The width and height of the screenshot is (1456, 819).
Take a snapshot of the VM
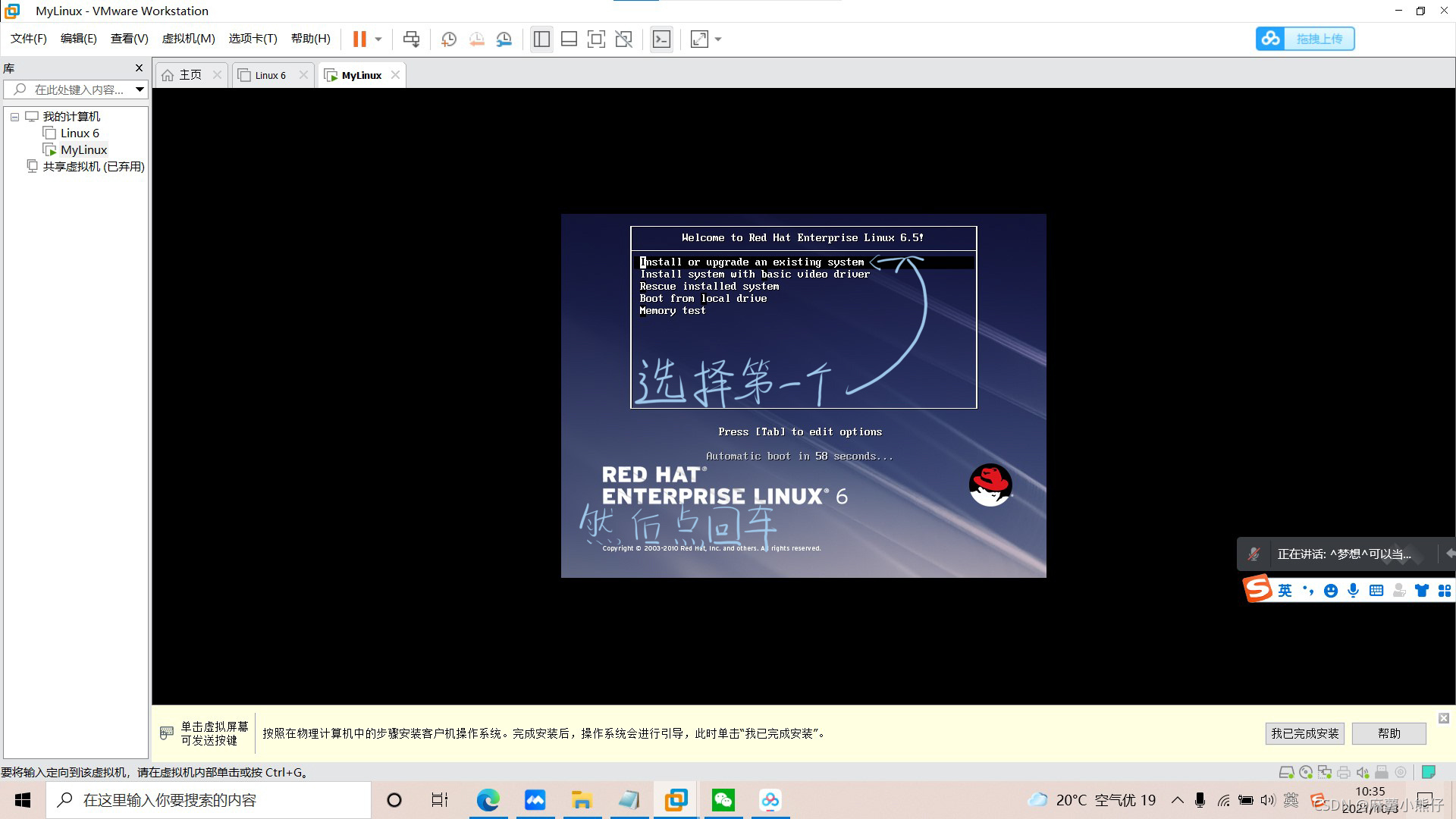coord(449,39)
